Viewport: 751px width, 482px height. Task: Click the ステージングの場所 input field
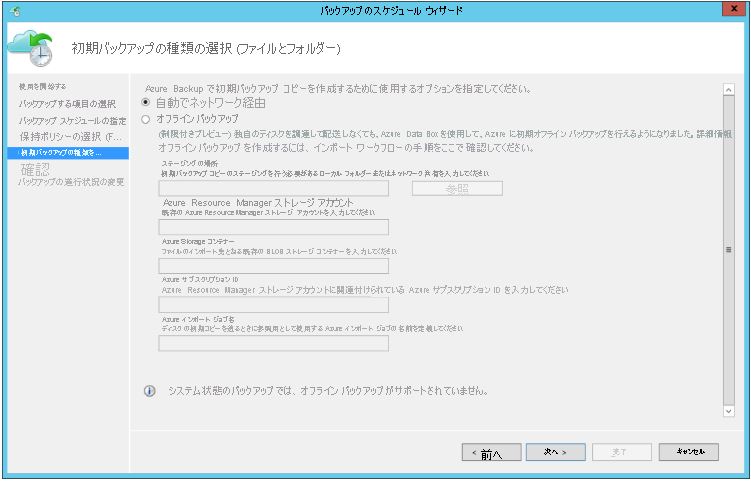(x=273, y=189)
